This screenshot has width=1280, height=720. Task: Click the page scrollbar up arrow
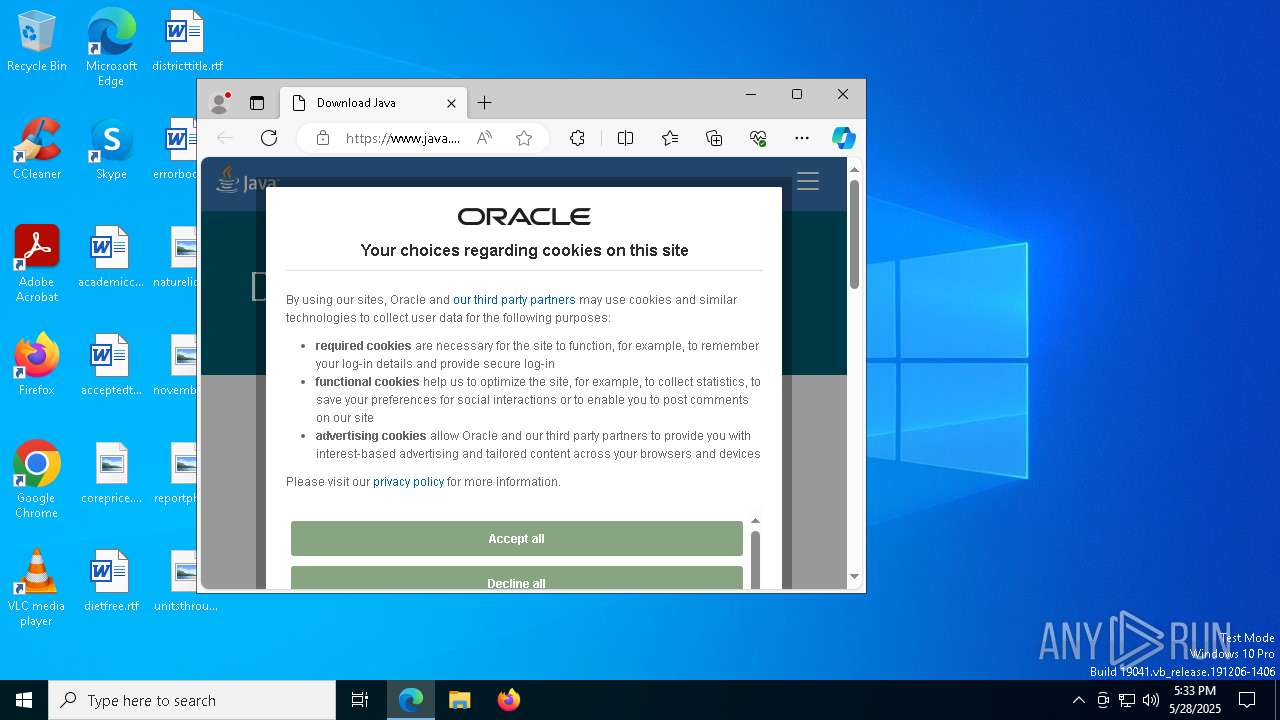854,169
